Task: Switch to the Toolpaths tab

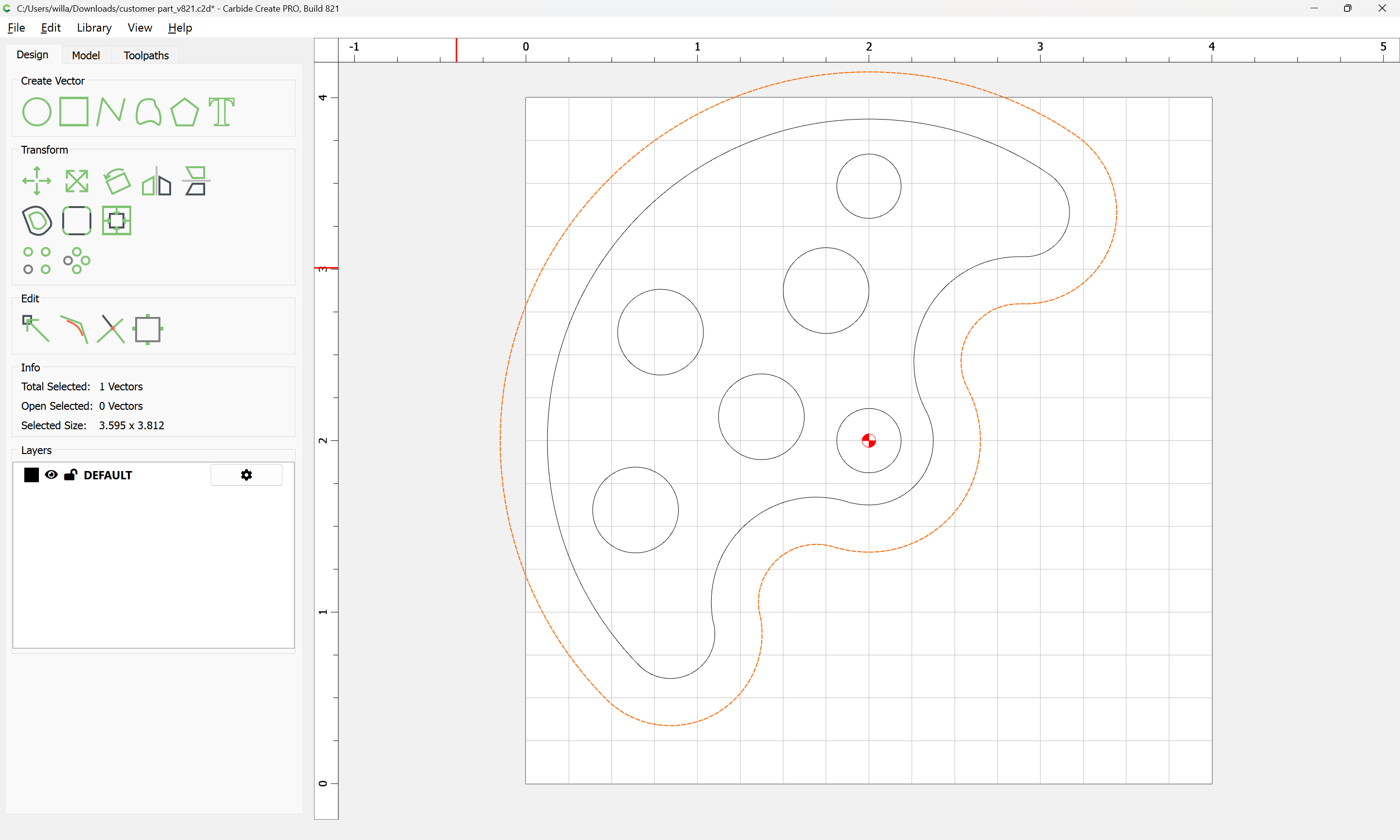Action: click(146, 55)
